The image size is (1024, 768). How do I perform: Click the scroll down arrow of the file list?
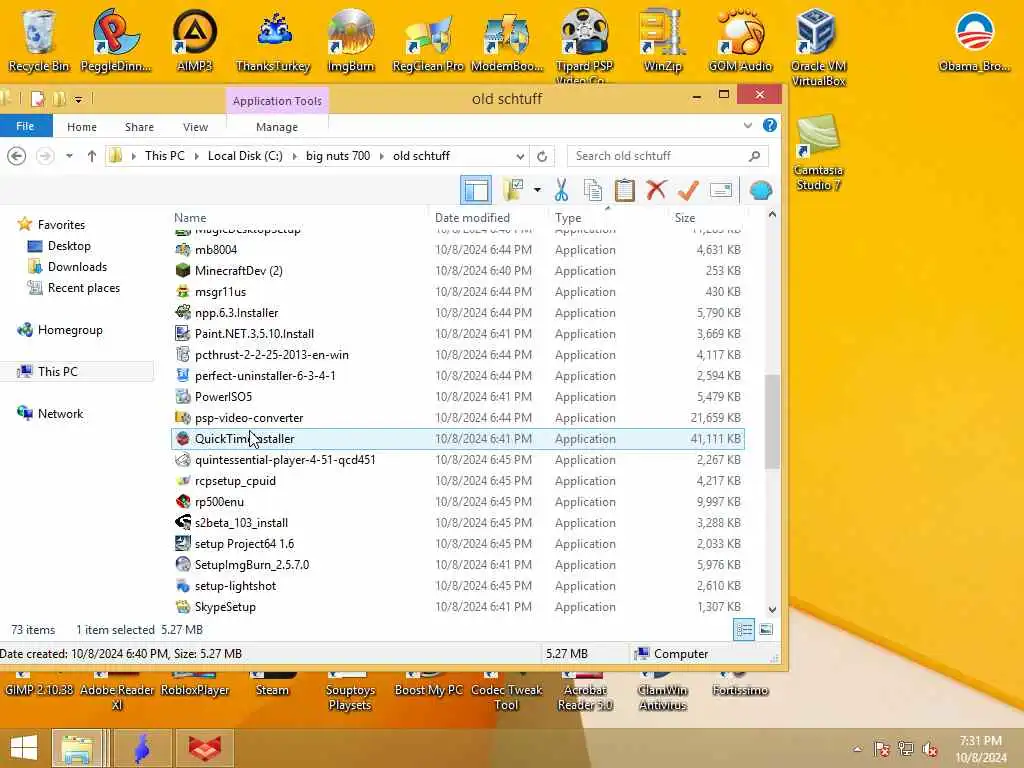(x=772, y=609)
